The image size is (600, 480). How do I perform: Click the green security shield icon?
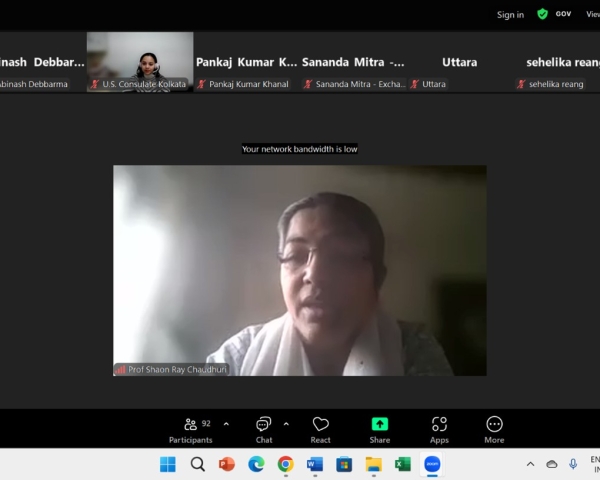pos(542,14)
